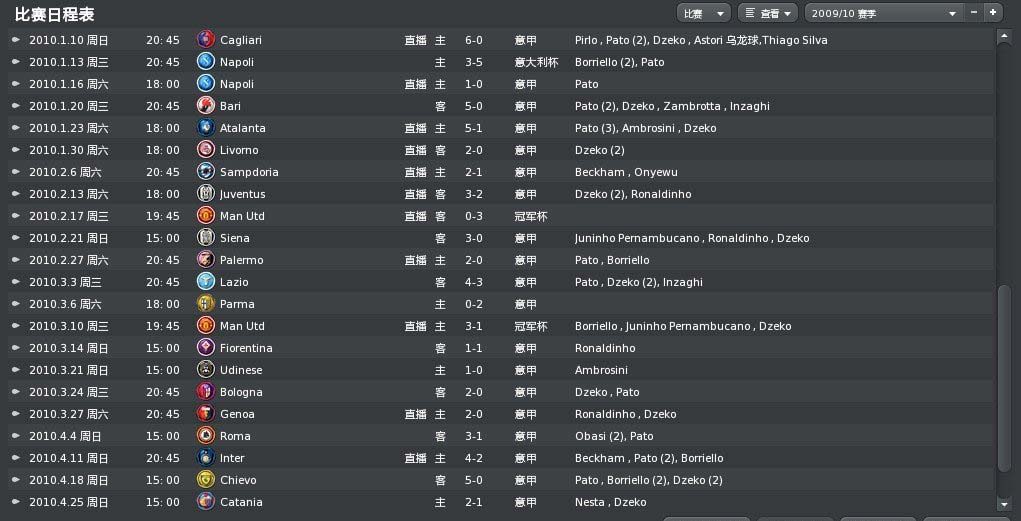
Task: Click the Roma club badge icon
Action: click(x=206, y=436)
